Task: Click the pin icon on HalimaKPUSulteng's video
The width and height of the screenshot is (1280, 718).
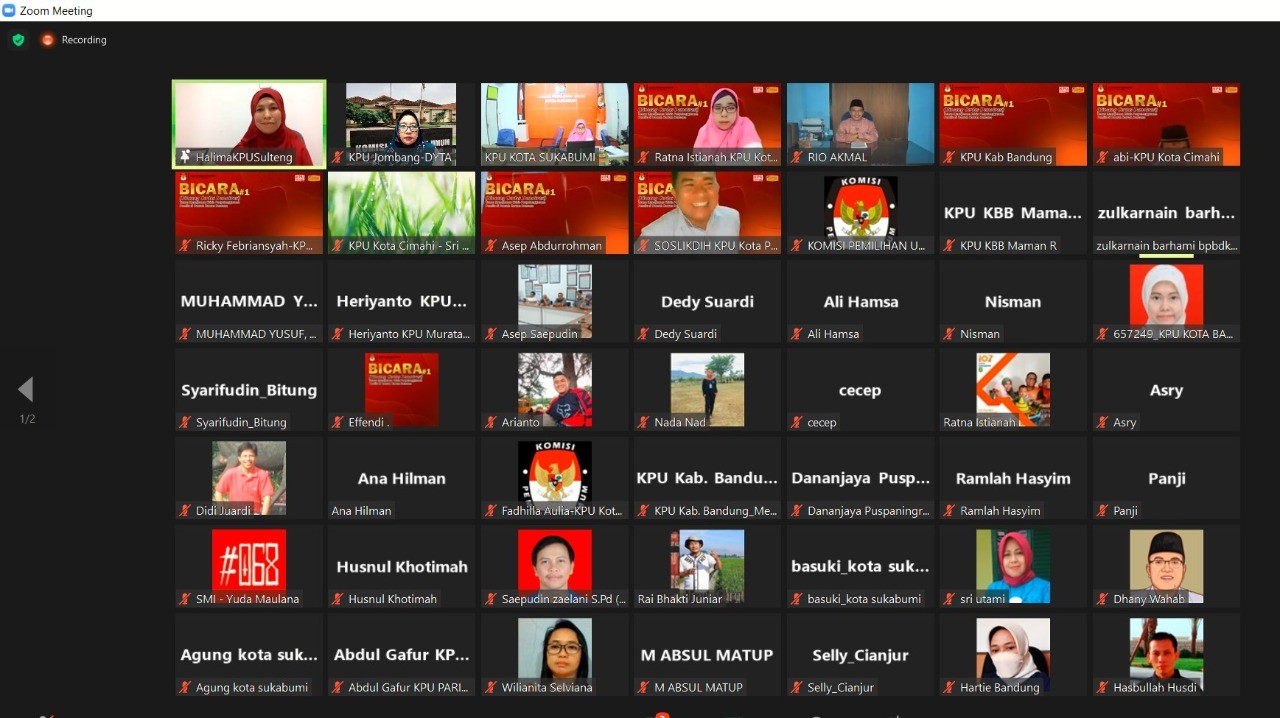Action: 185,157
